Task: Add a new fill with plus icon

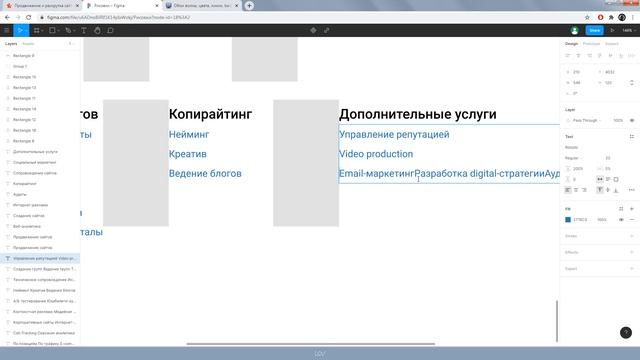Action: click(x=631, y=209)
